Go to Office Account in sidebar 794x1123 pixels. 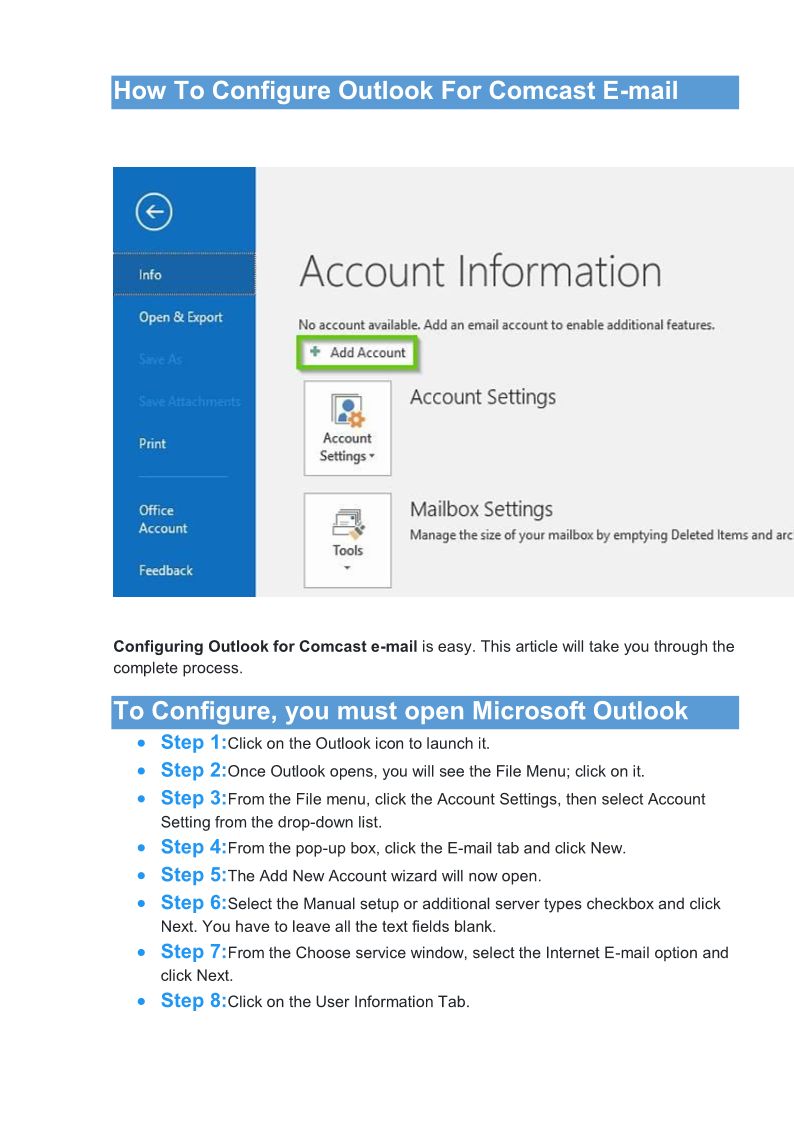[163, 519]
